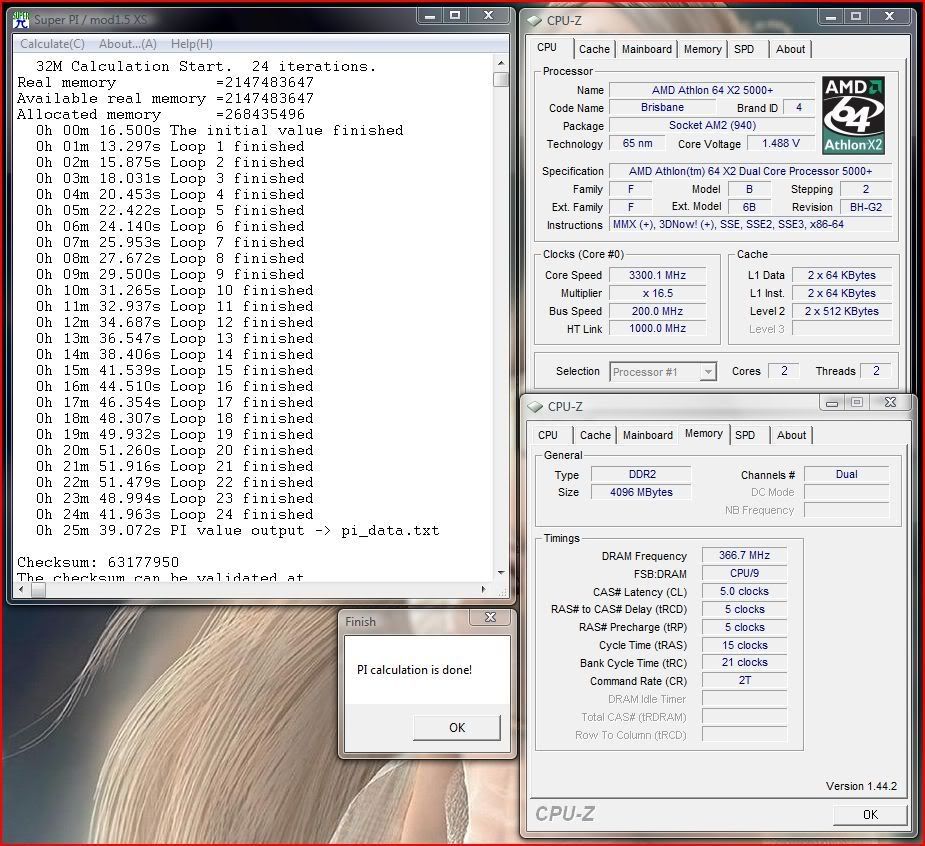Open the About...(A) menu in Super PI
925x846 pixels.
[x=128, y=44]
